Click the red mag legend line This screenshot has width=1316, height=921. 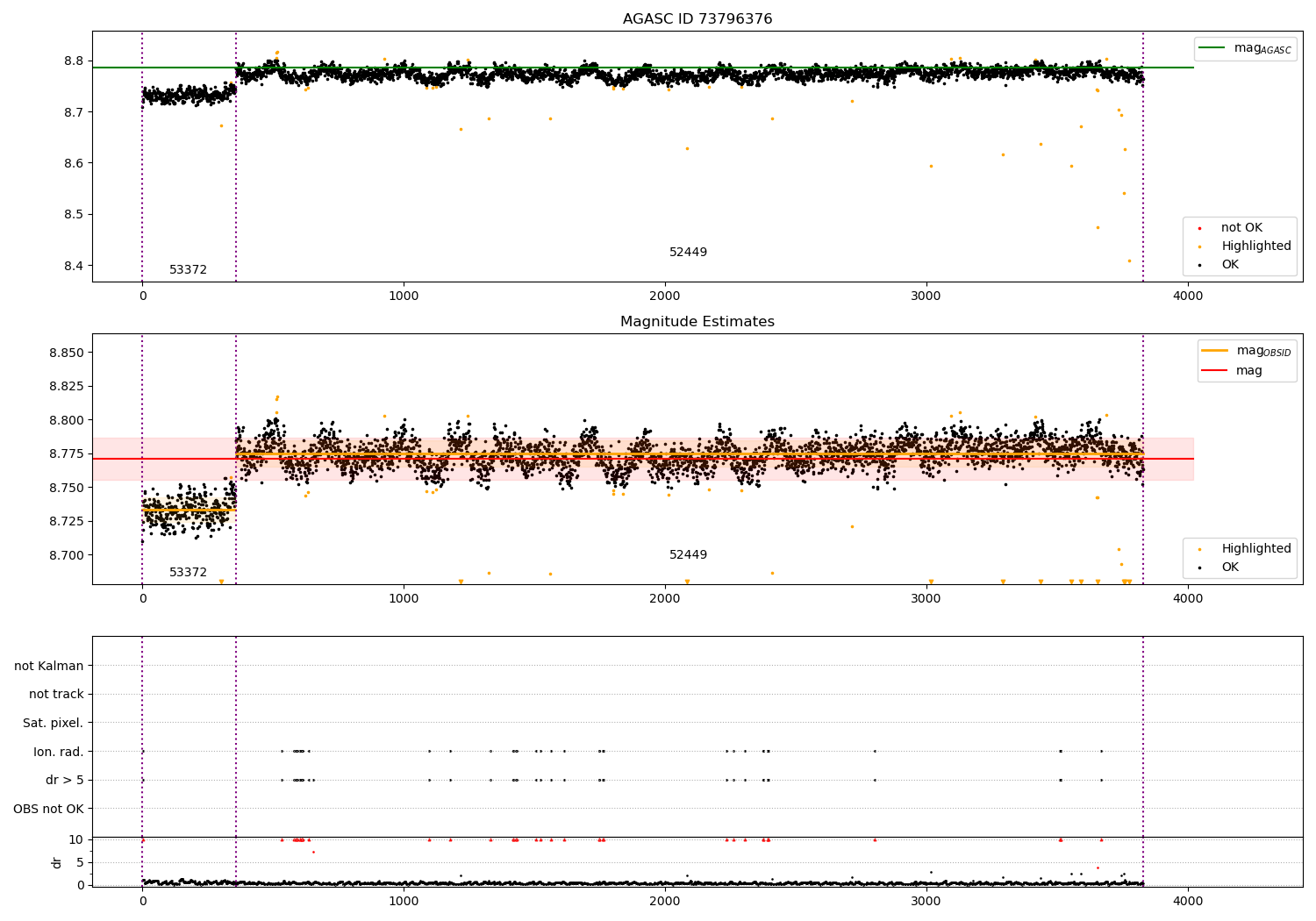1215,370
